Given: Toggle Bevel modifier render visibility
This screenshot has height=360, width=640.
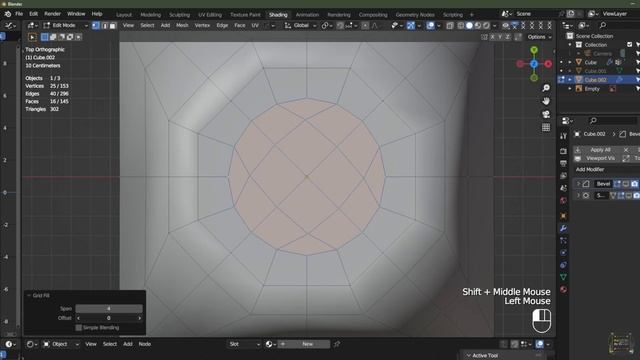Looking at the screenshot, I should (634, 184).
